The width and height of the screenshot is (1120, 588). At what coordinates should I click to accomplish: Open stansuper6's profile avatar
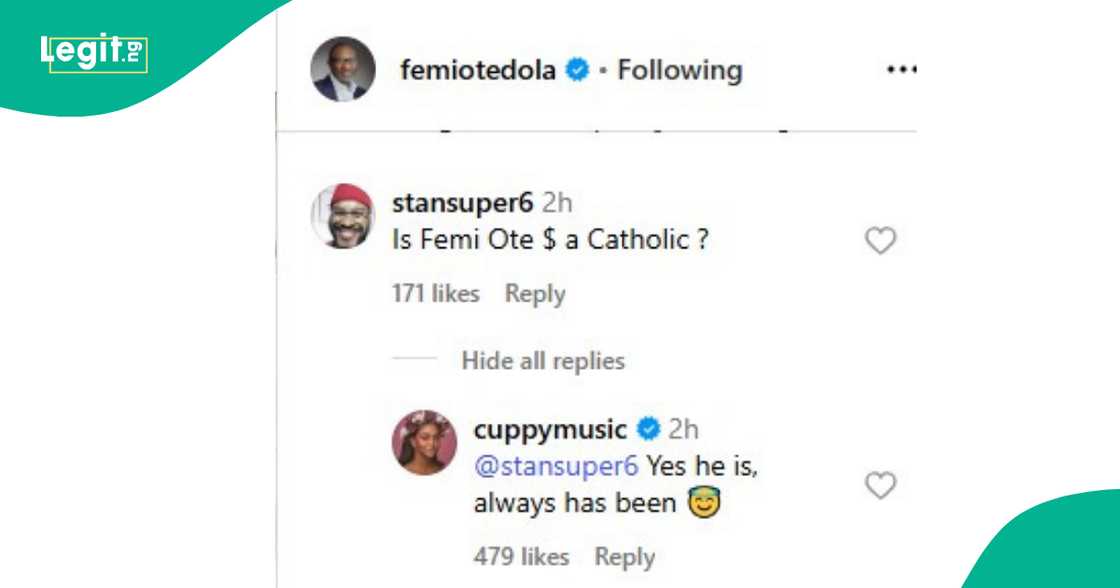tap(345, 213)
